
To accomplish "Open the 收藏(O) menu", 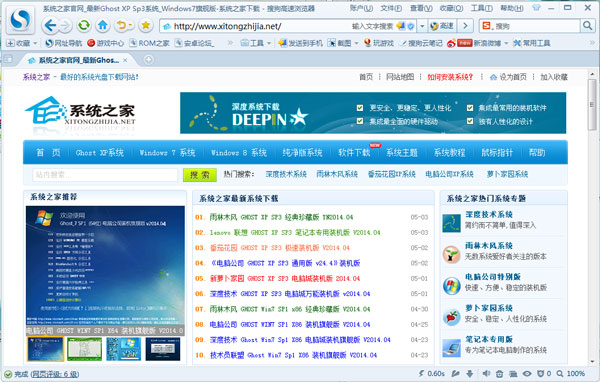I will pyautogui.click(x=451, y=8).
